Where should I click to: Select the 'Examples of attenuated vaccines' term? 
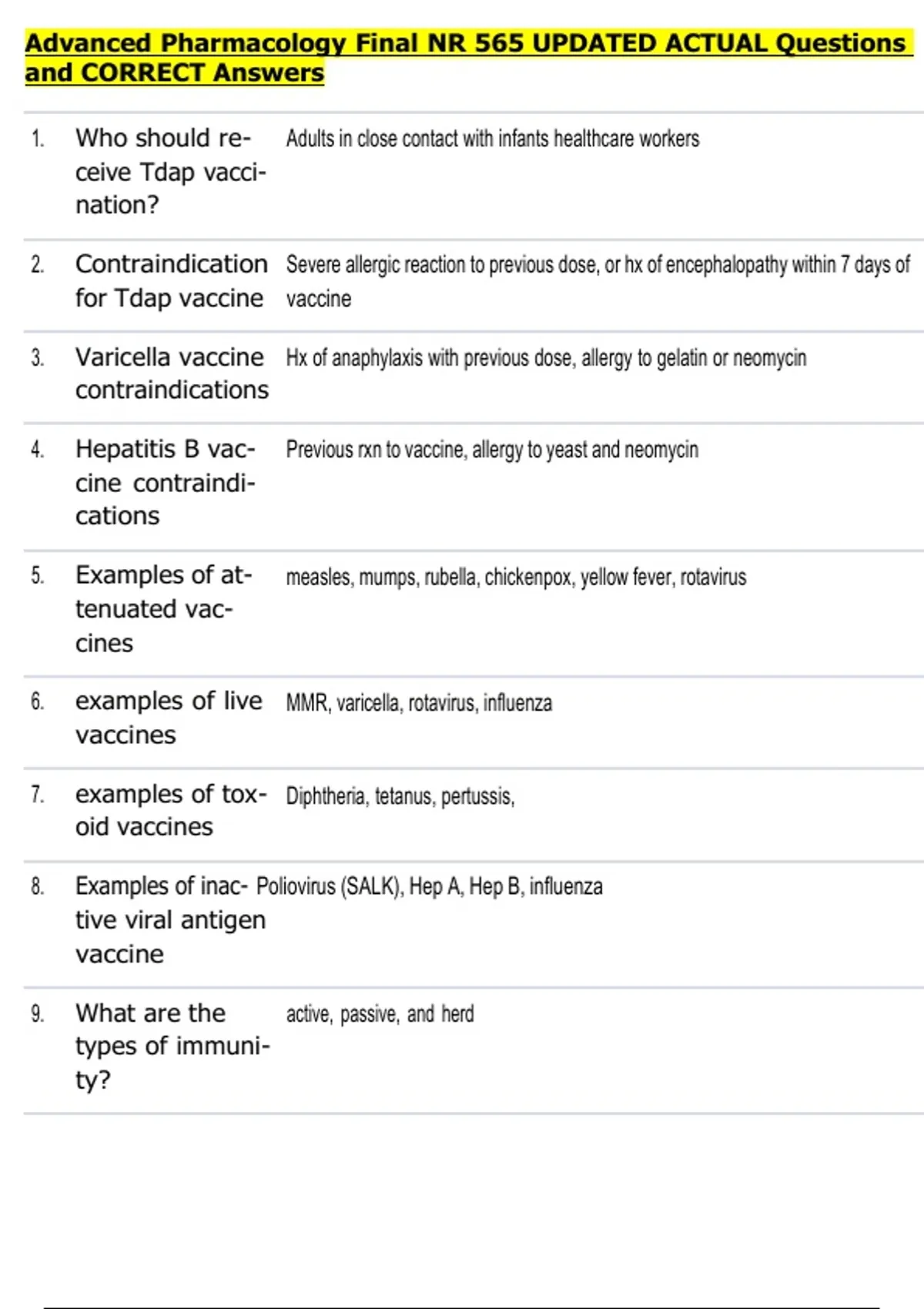[x=163, y=608]
